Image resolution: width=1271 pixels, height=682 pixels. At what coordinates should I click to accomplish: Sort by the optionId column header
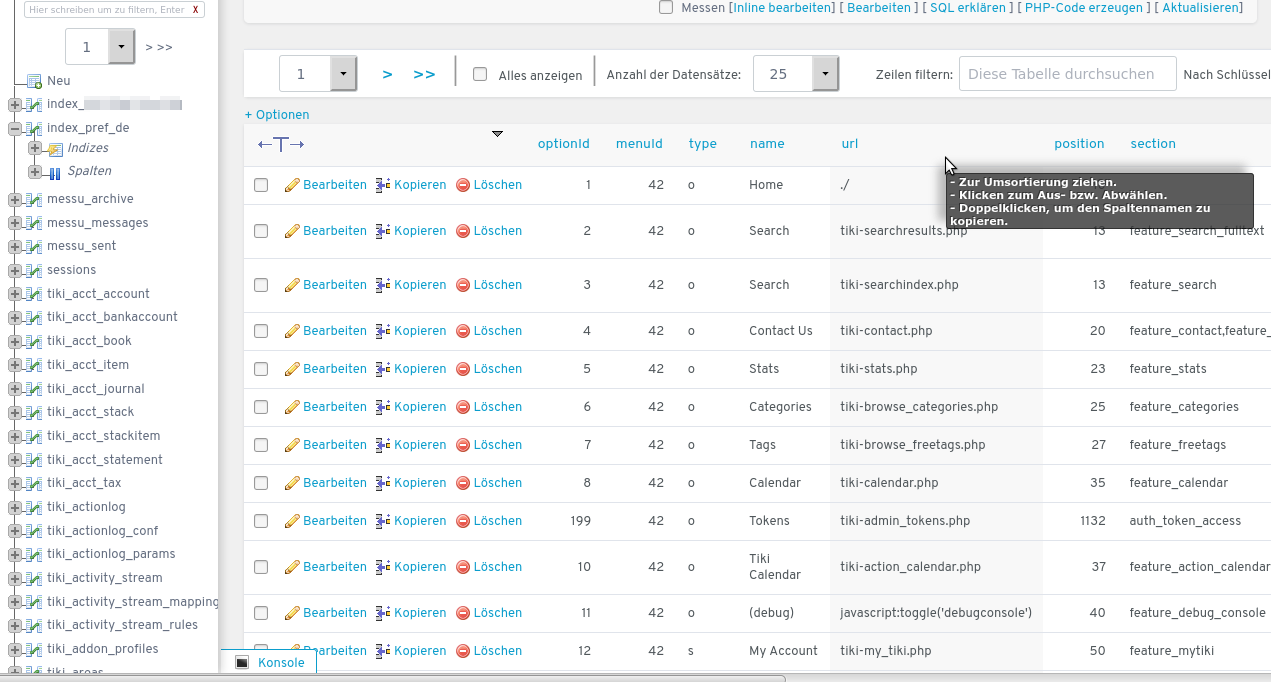tap(564, 144)
